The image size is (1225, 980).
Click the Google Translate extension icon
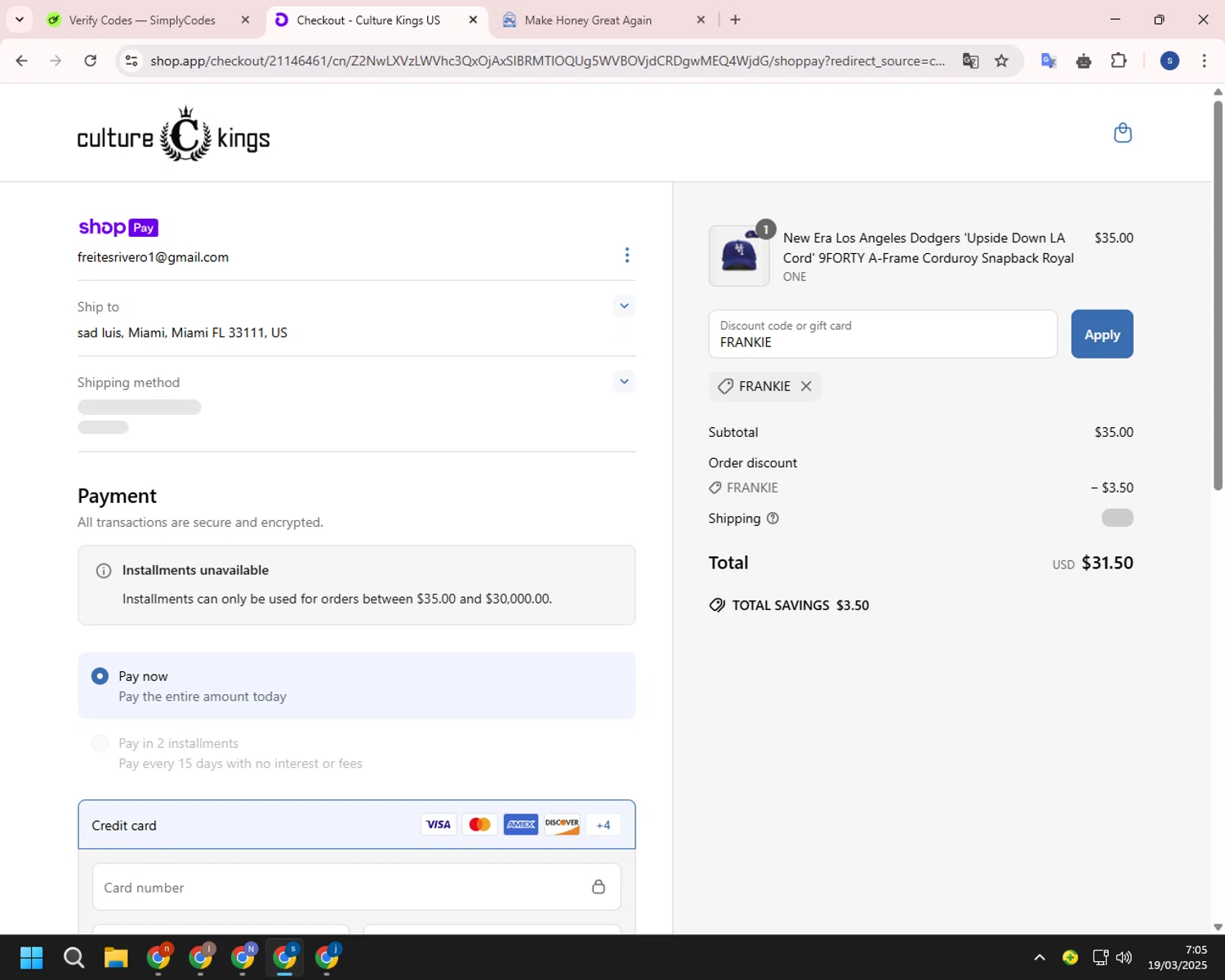coord(1049,60)
